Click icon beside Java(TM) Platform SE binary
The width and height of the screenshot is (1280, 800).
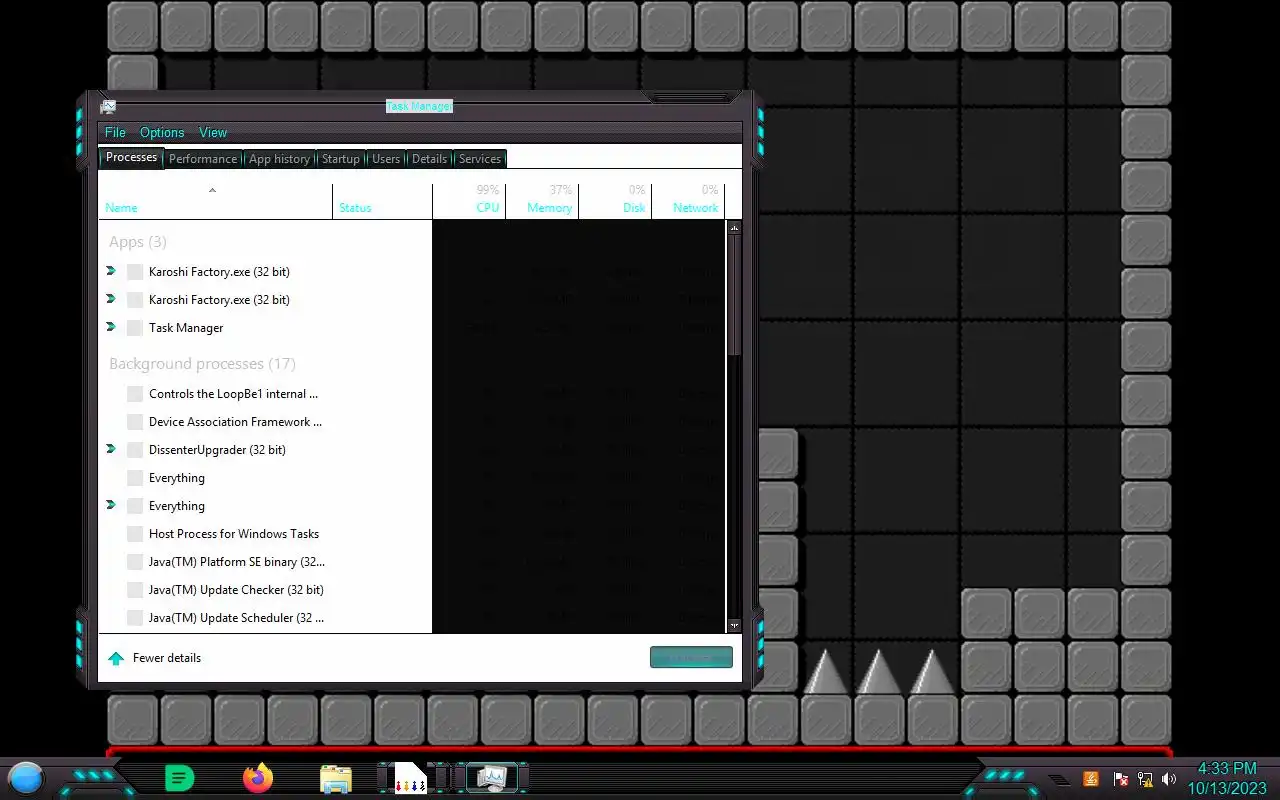tap(135, 562)
